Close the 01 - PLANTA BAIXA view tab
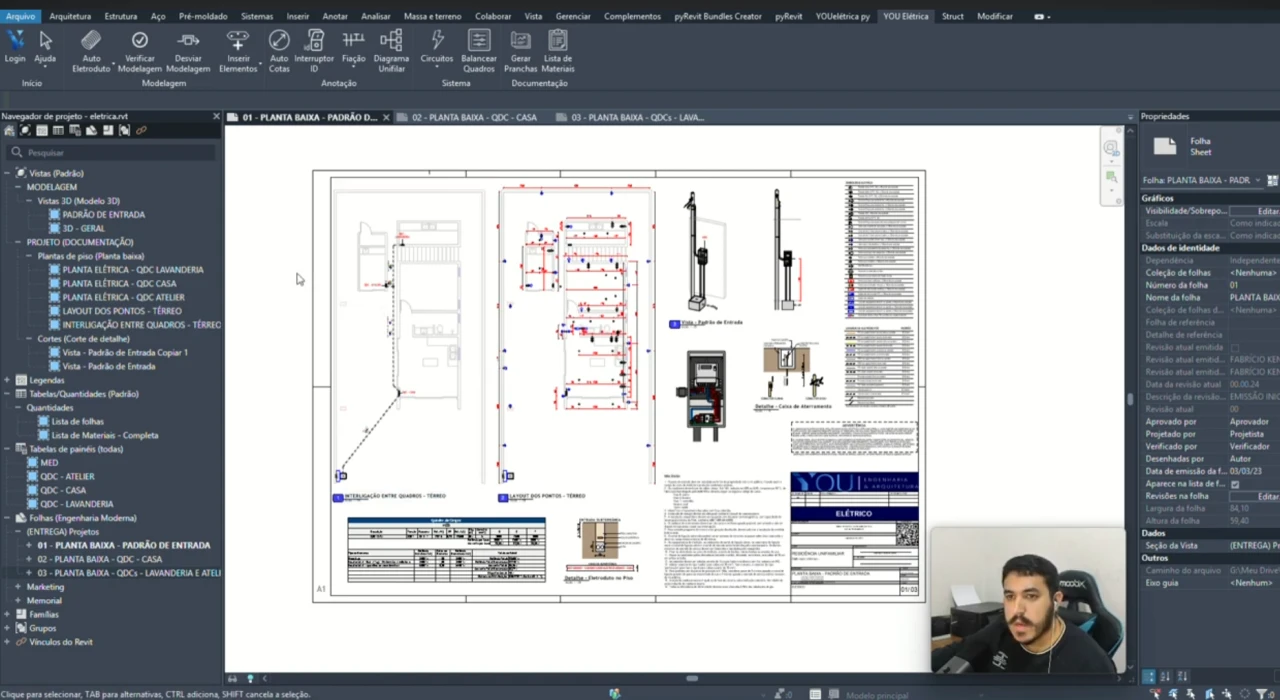 (386, 117)
